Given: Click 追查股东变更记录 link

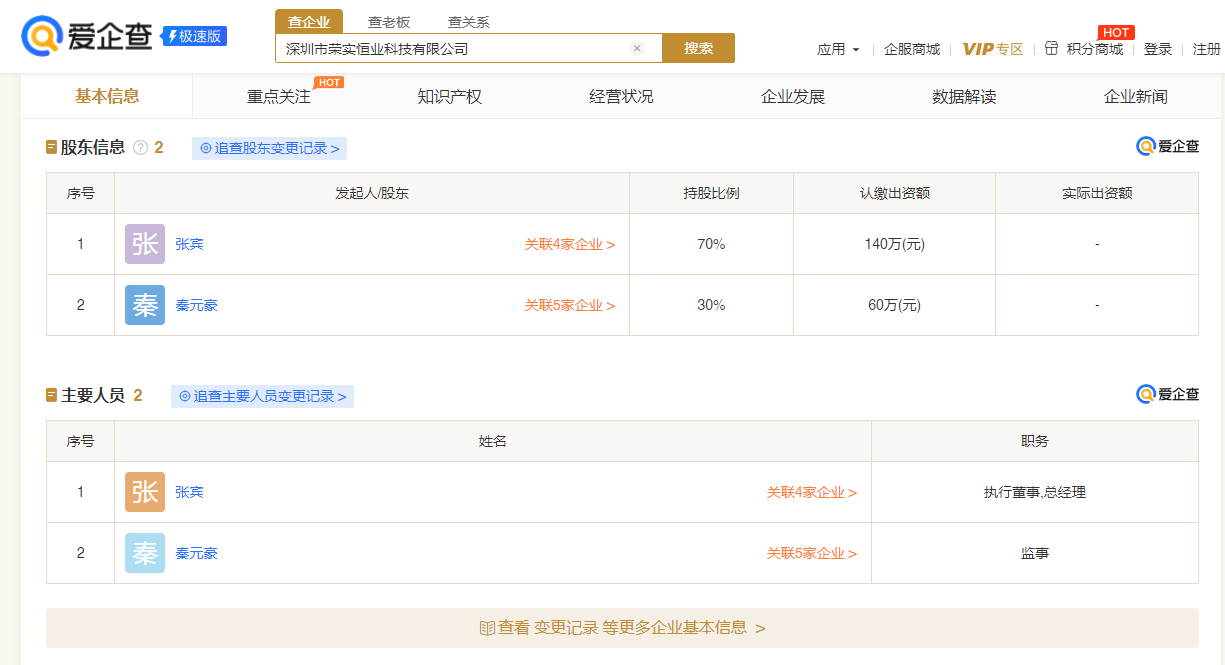Looking at the screenshot, I should click(x=270, y=148).
